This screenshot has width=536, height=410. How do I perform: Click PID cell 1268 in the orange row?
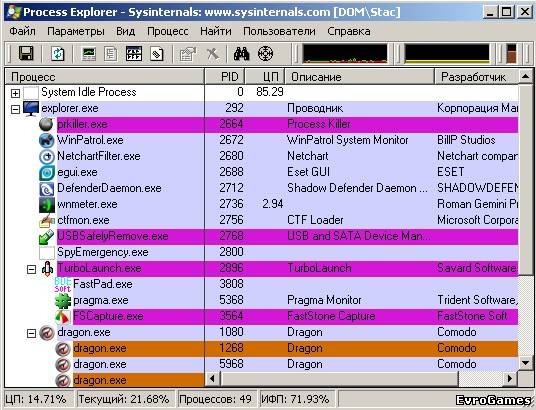[x=231, y=348]
